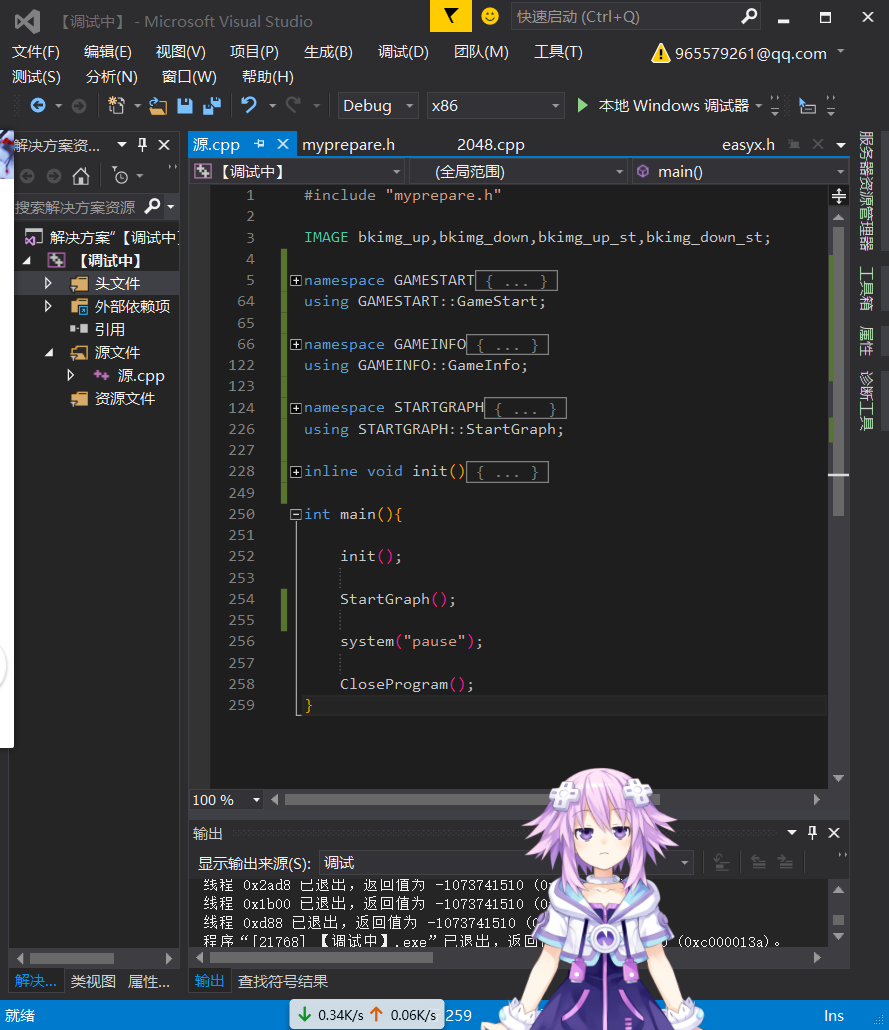
Task: Expand the 头文件 folder in tree
Action: tap(47, 283)
